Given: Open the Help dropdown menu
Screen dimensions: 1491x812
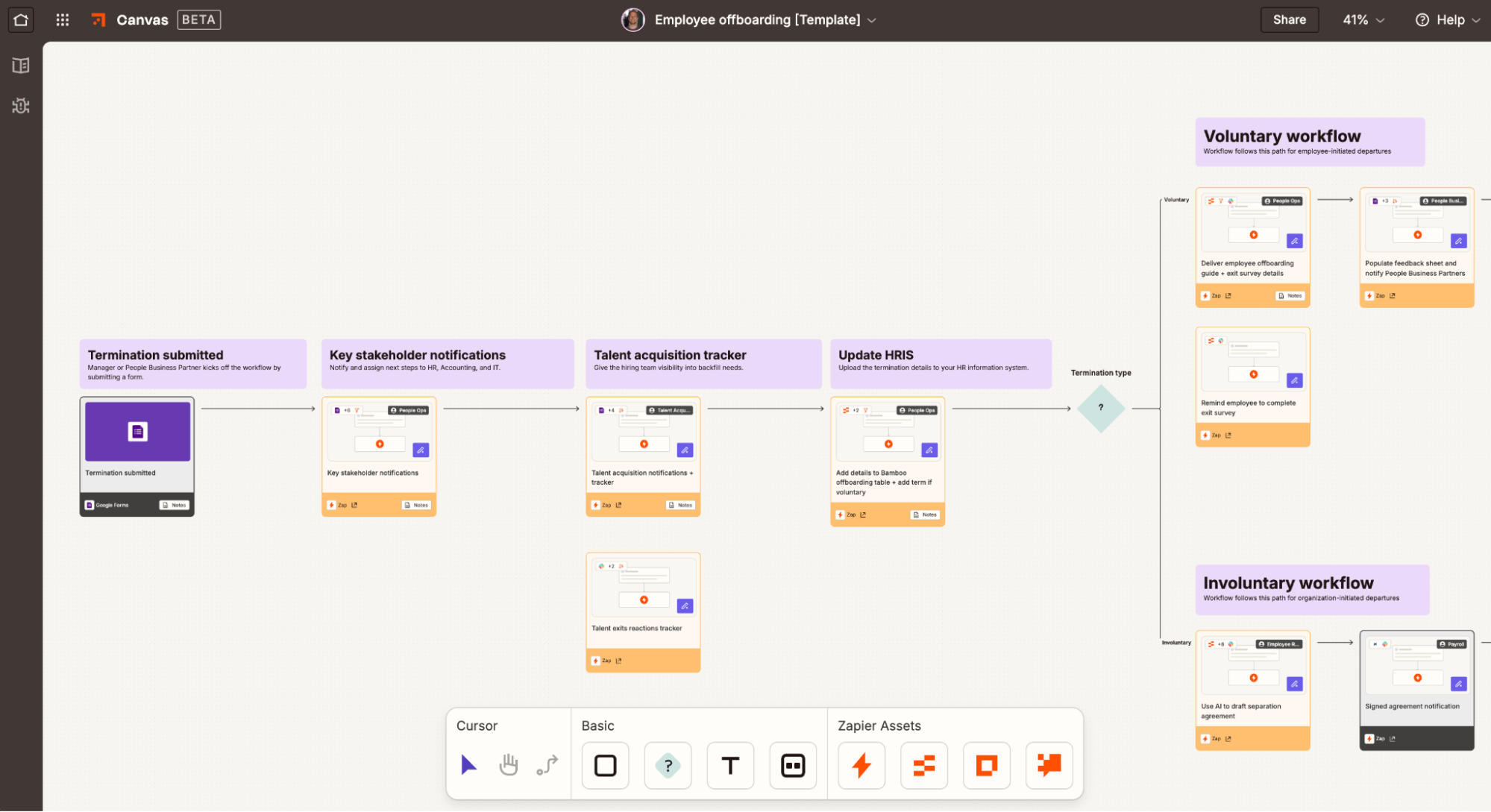Looking at the screenshot, I should pyautogui.click(x=1448, y=19).
